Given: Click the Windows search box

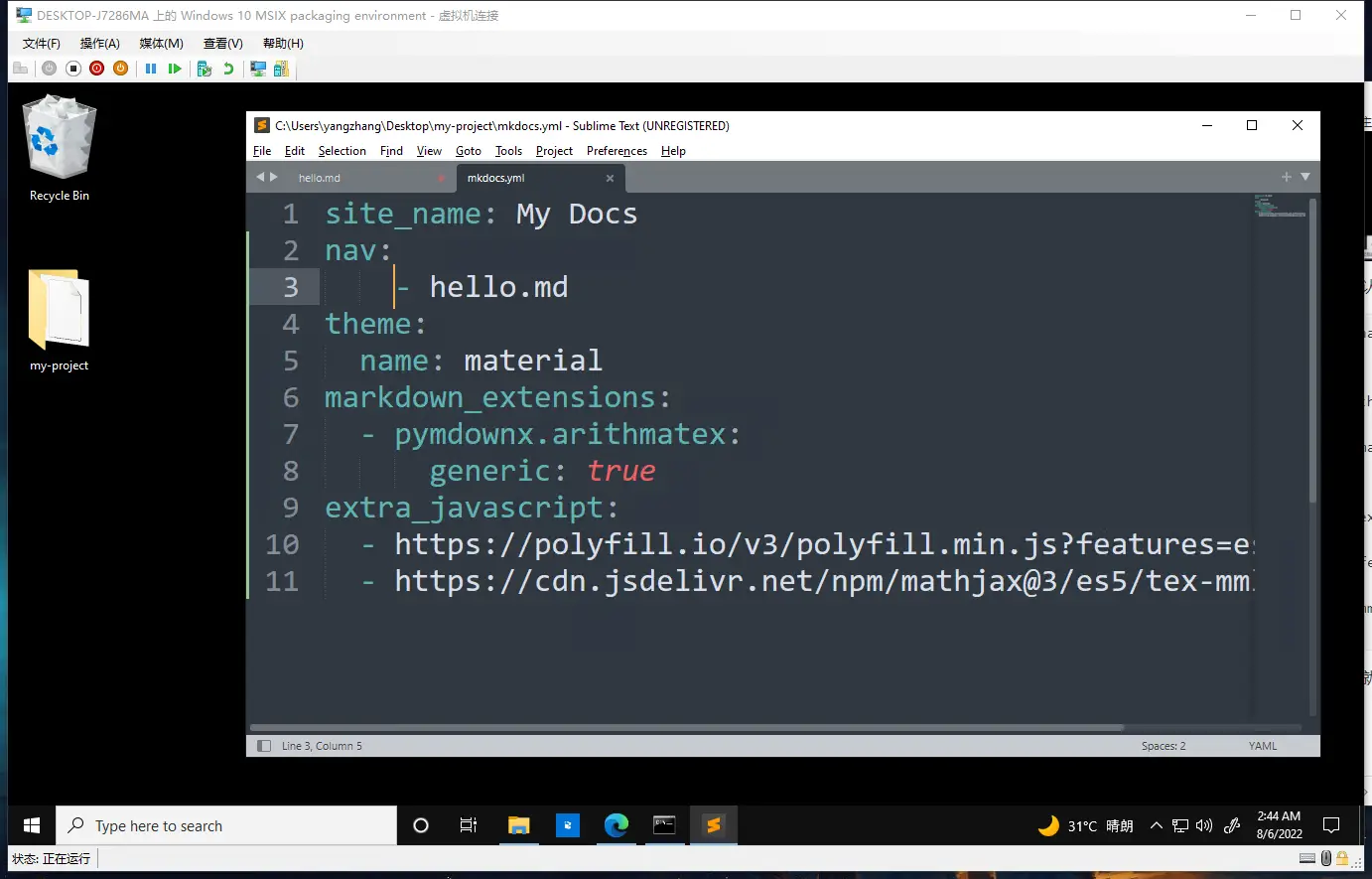Looking at the screenshot, I should pyautogui.click(x=226, y=825).
